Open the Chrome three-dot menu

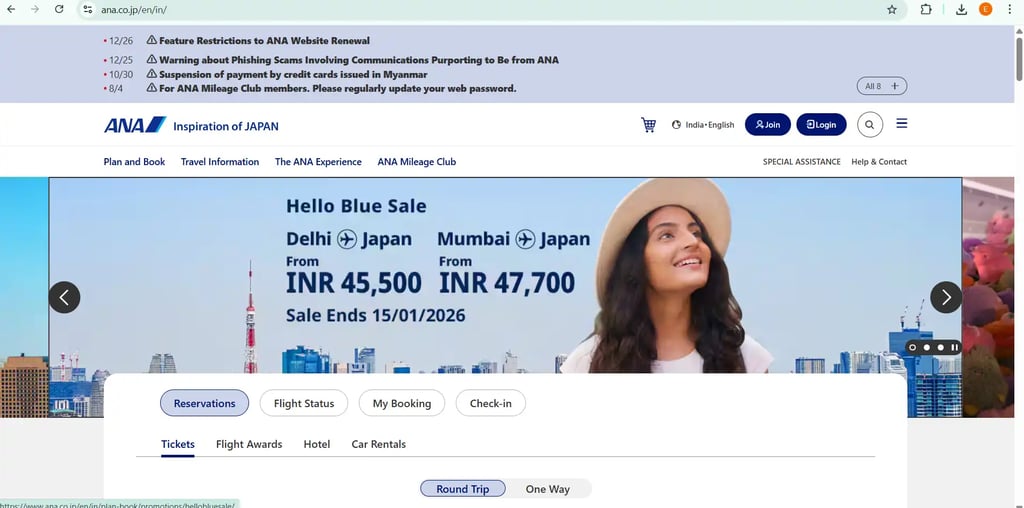click(x=1010, y=10)
